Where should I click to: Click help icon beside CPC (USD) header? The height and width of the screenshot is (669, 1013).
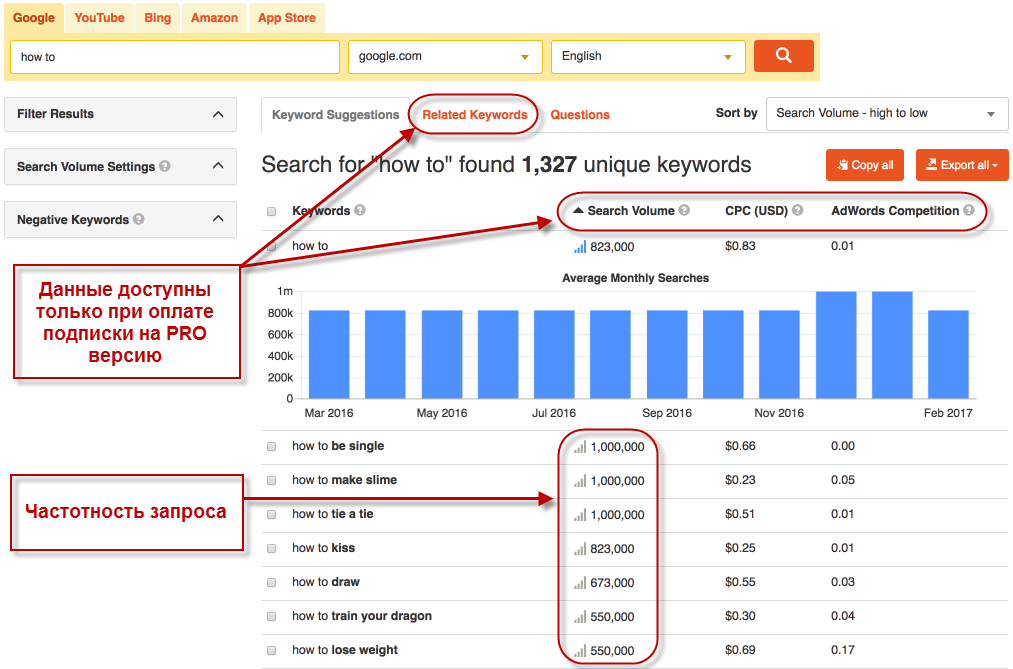(x=797, y=210)
